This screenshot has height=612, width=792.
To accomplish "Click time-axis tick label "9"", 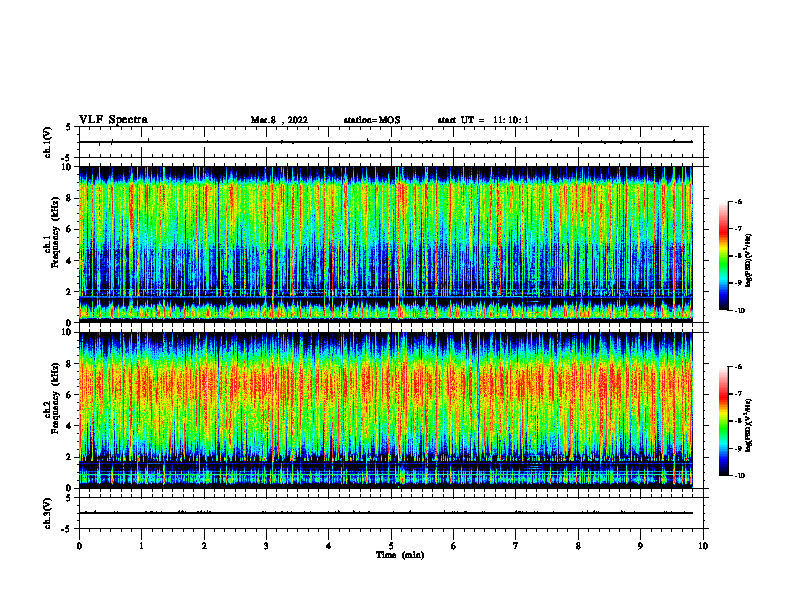I will 640,546.
